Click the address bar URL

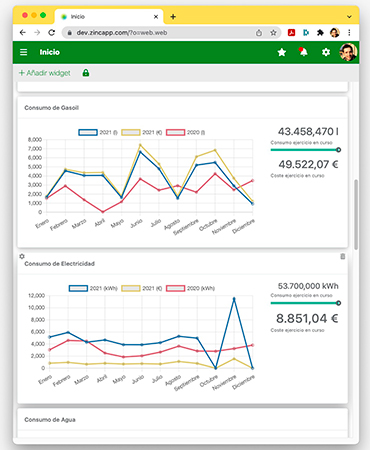122,33
